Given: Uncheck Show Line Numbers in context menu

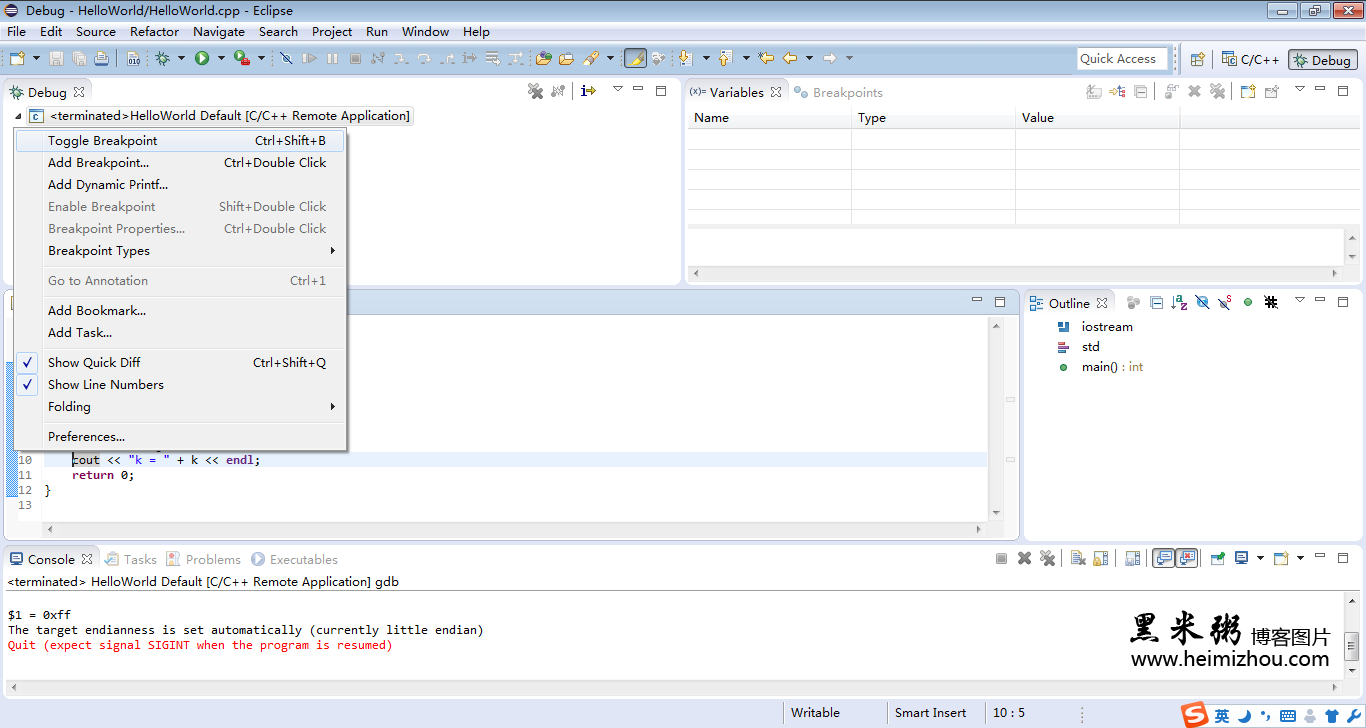Looking at the screenshot, I should point(105,385).
